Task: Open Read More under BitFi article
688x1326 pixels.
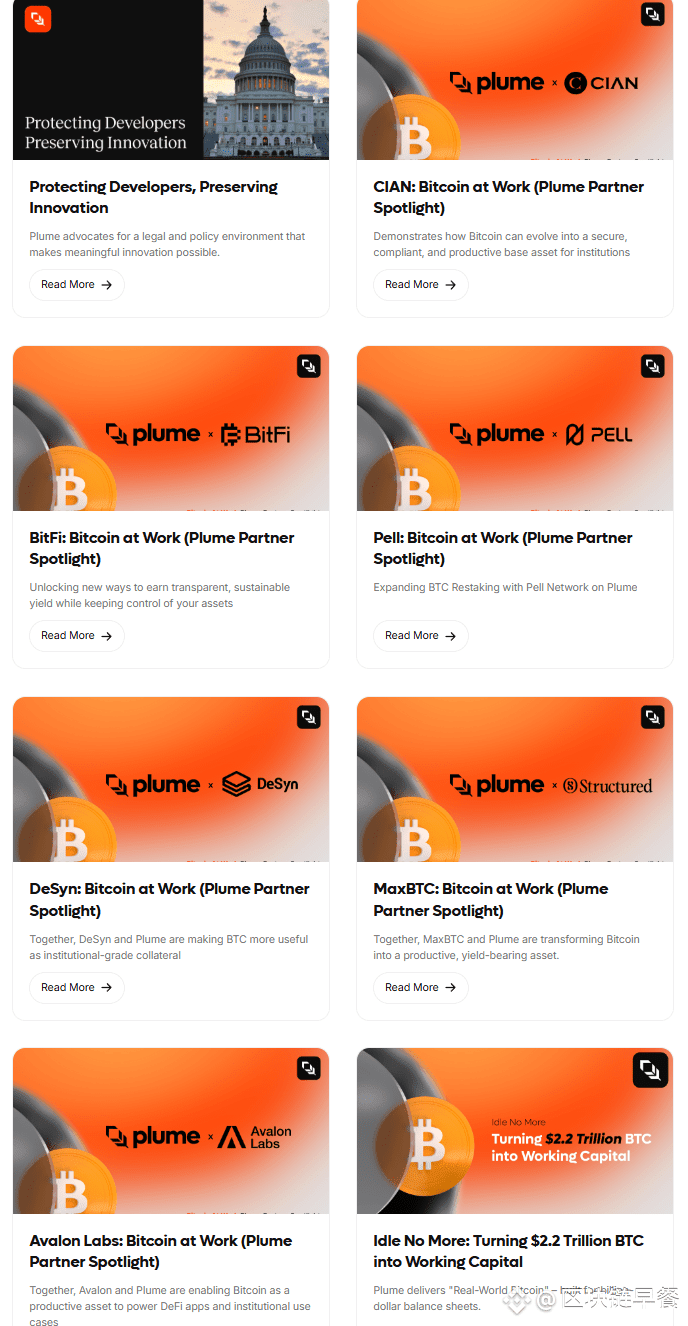Action: click(77, 636)
